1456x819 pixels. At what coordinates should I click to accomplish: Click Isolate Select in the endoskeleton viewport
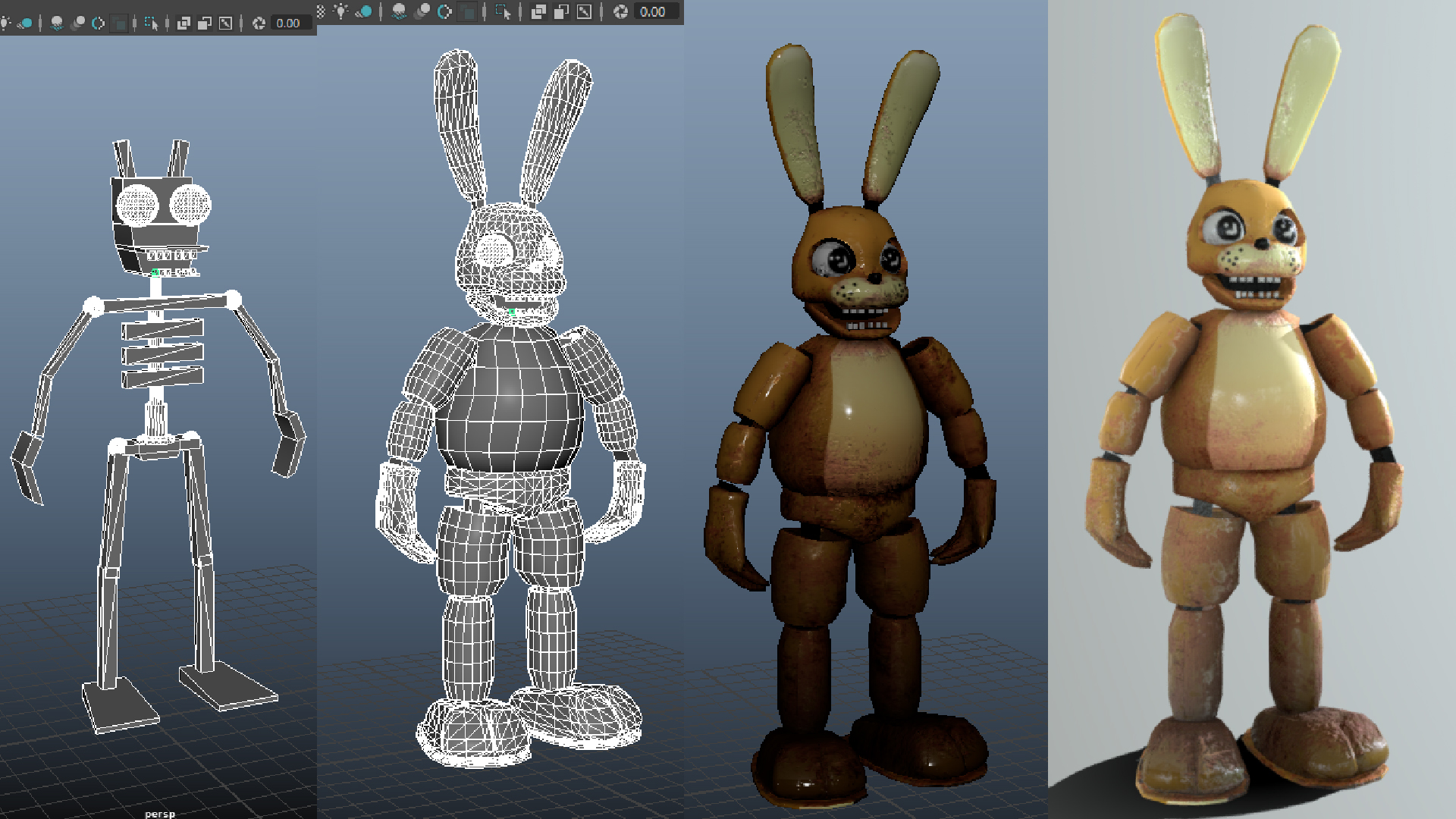151,23
